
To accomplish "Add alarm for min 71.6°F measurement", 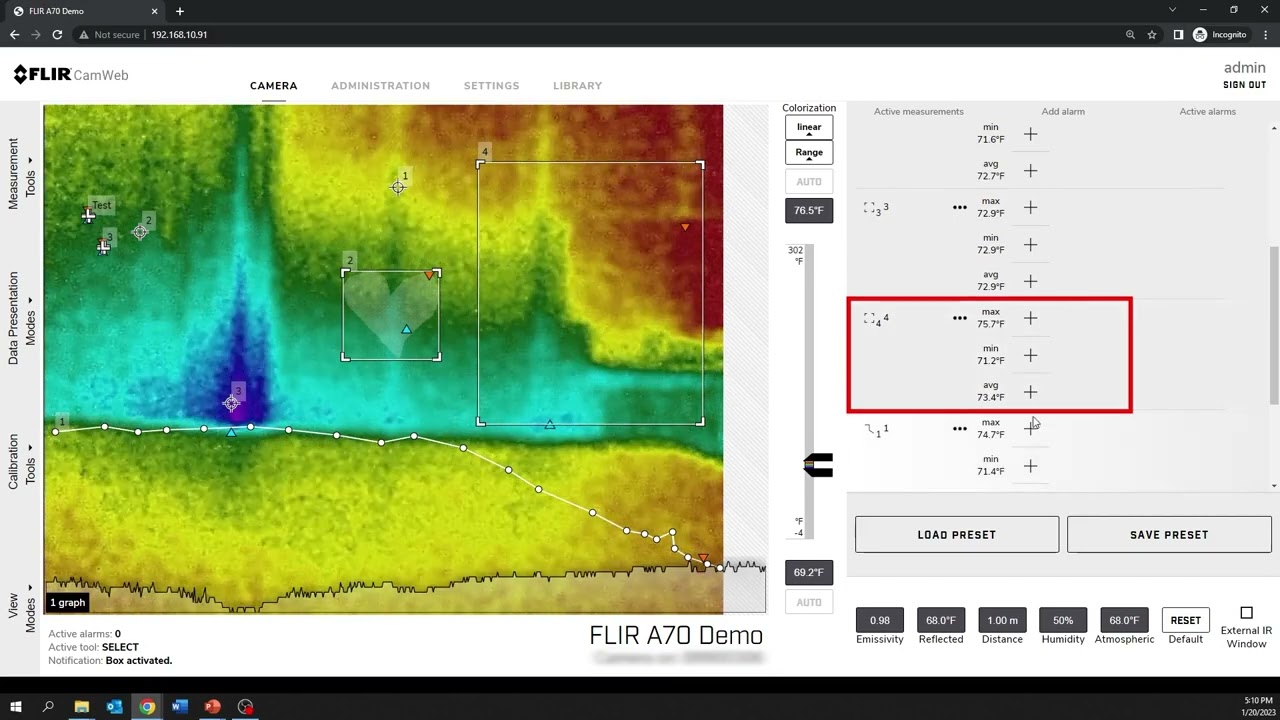I will (x=1030, y=134).
